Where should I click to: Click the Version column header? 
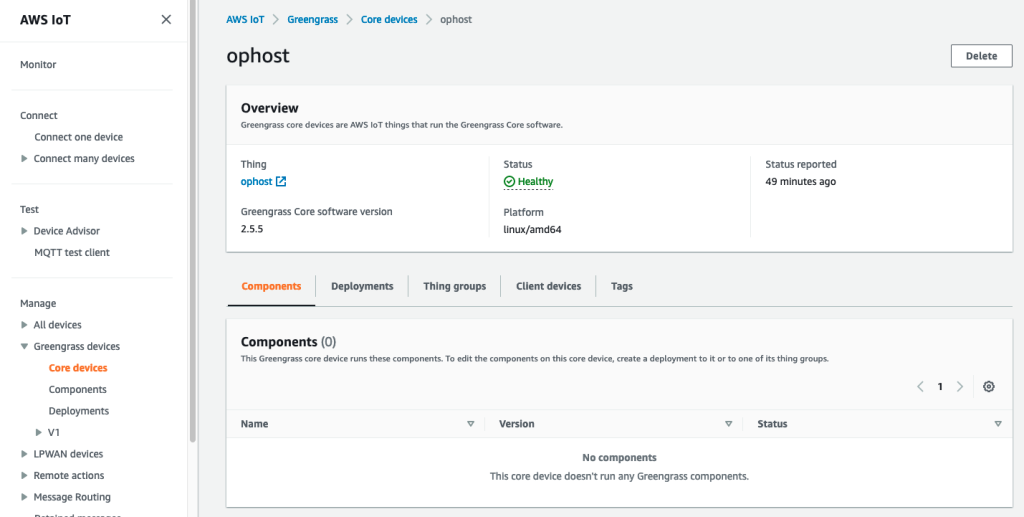click(x=517, y=424)
